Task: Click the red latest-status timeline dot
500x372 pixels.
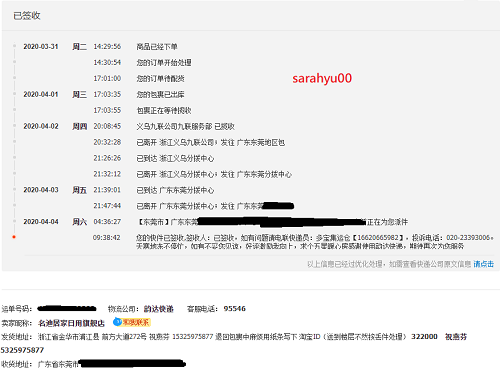Action: pos(14,237)
